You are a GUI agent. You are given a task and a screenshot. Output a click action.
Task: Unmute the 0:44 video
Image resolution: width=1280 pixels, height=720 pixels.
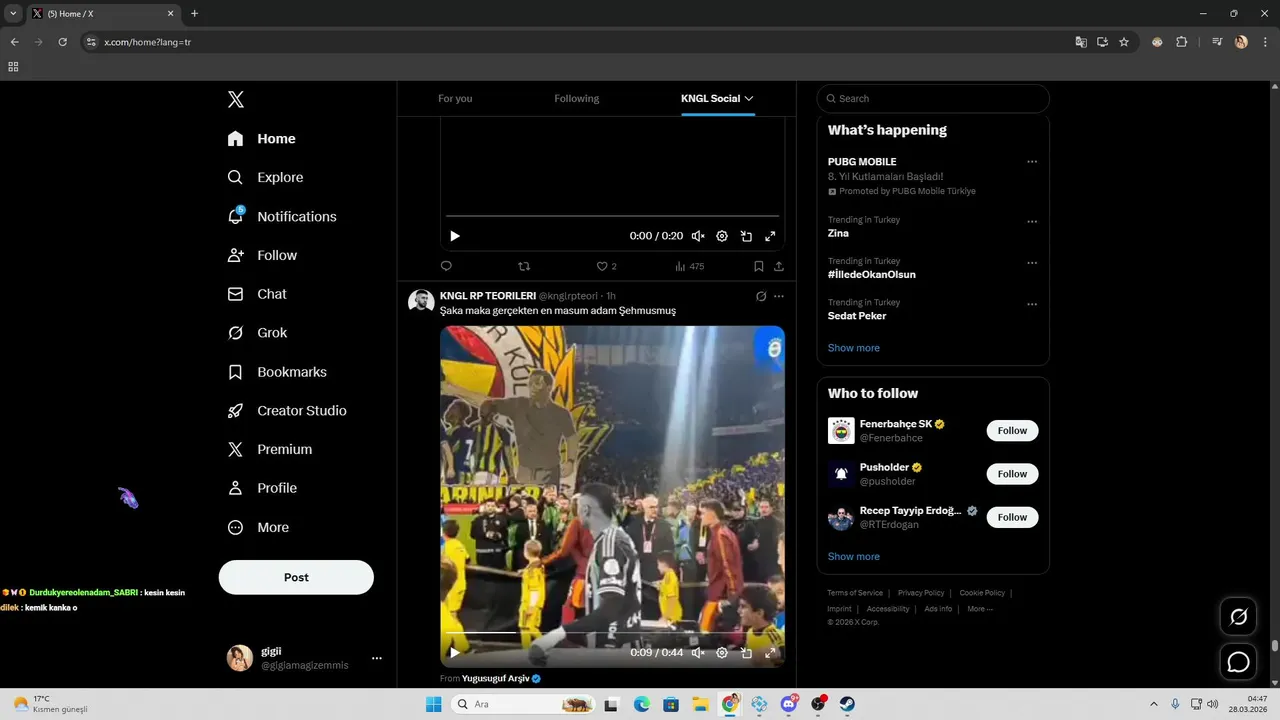coord(698,652)
